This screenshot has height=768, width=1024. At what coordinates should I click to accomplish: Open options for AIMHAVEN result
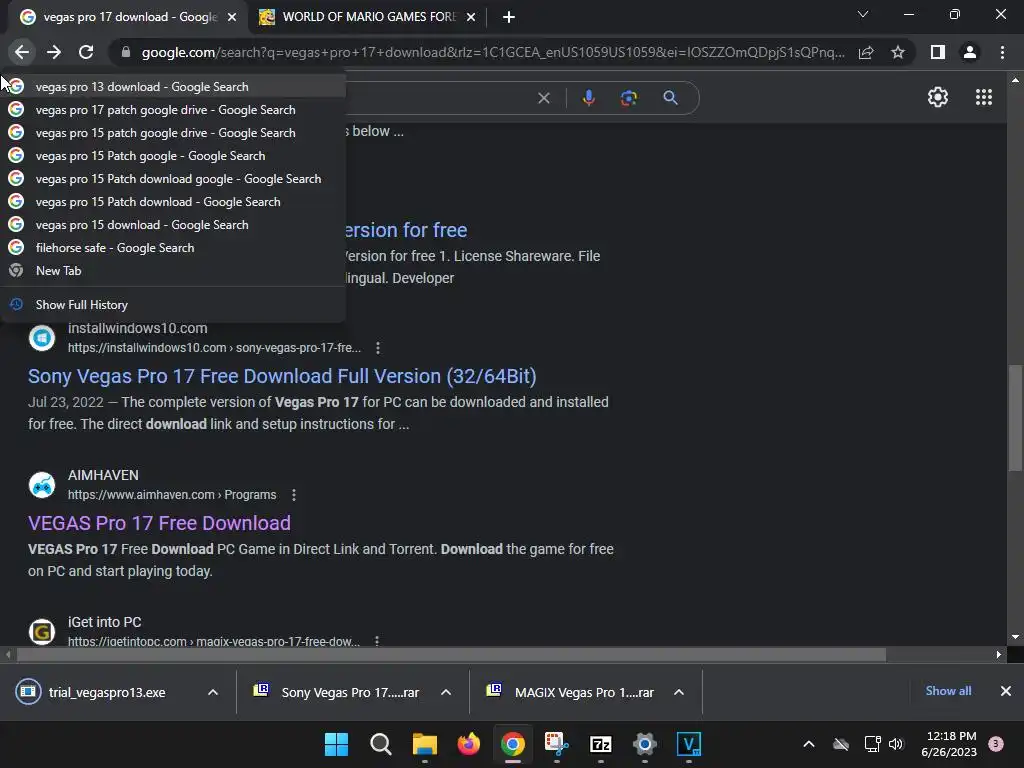(294, 495)
